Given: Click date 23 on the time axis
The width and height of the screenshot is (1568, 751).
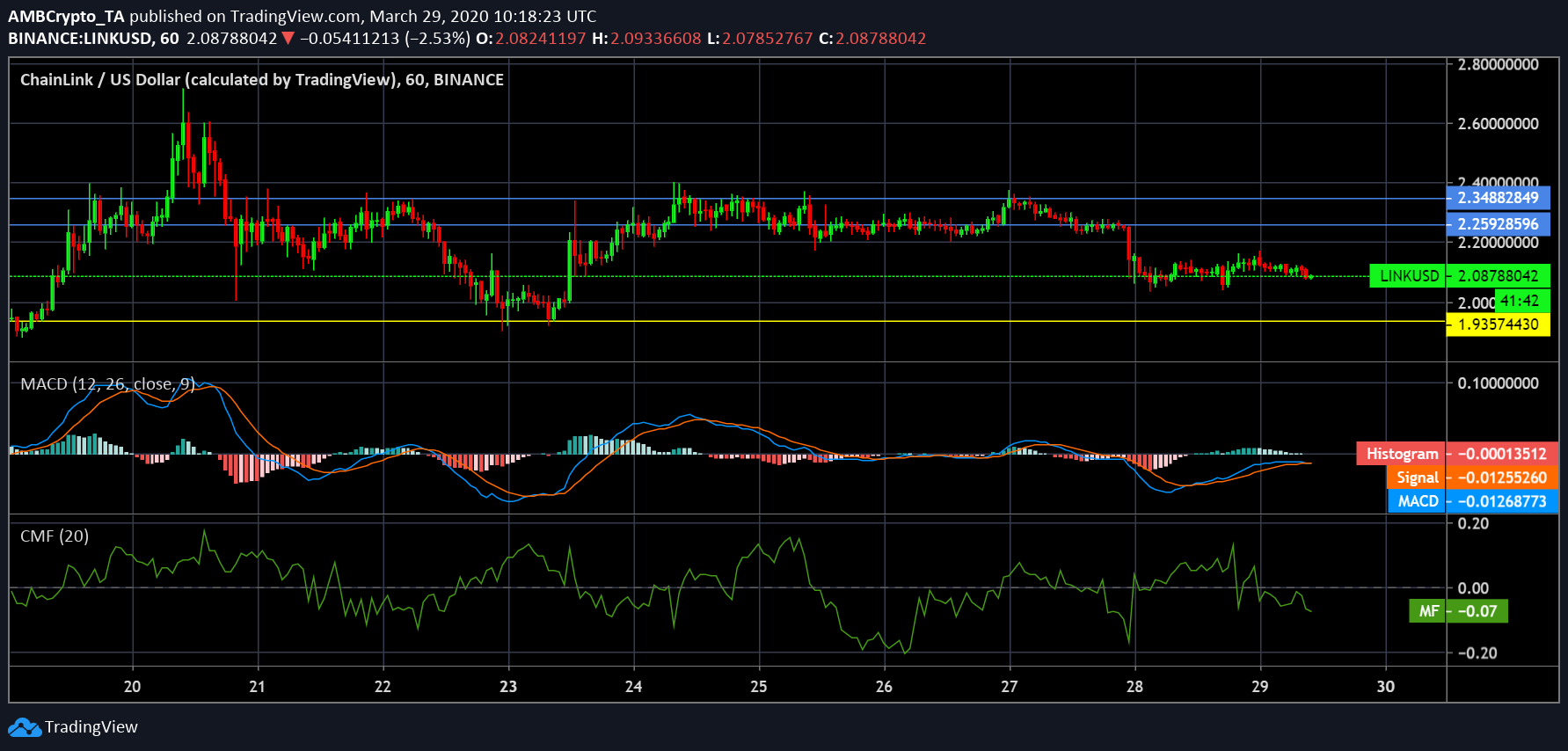Looking at the screenshot, I should pos(508,686).
